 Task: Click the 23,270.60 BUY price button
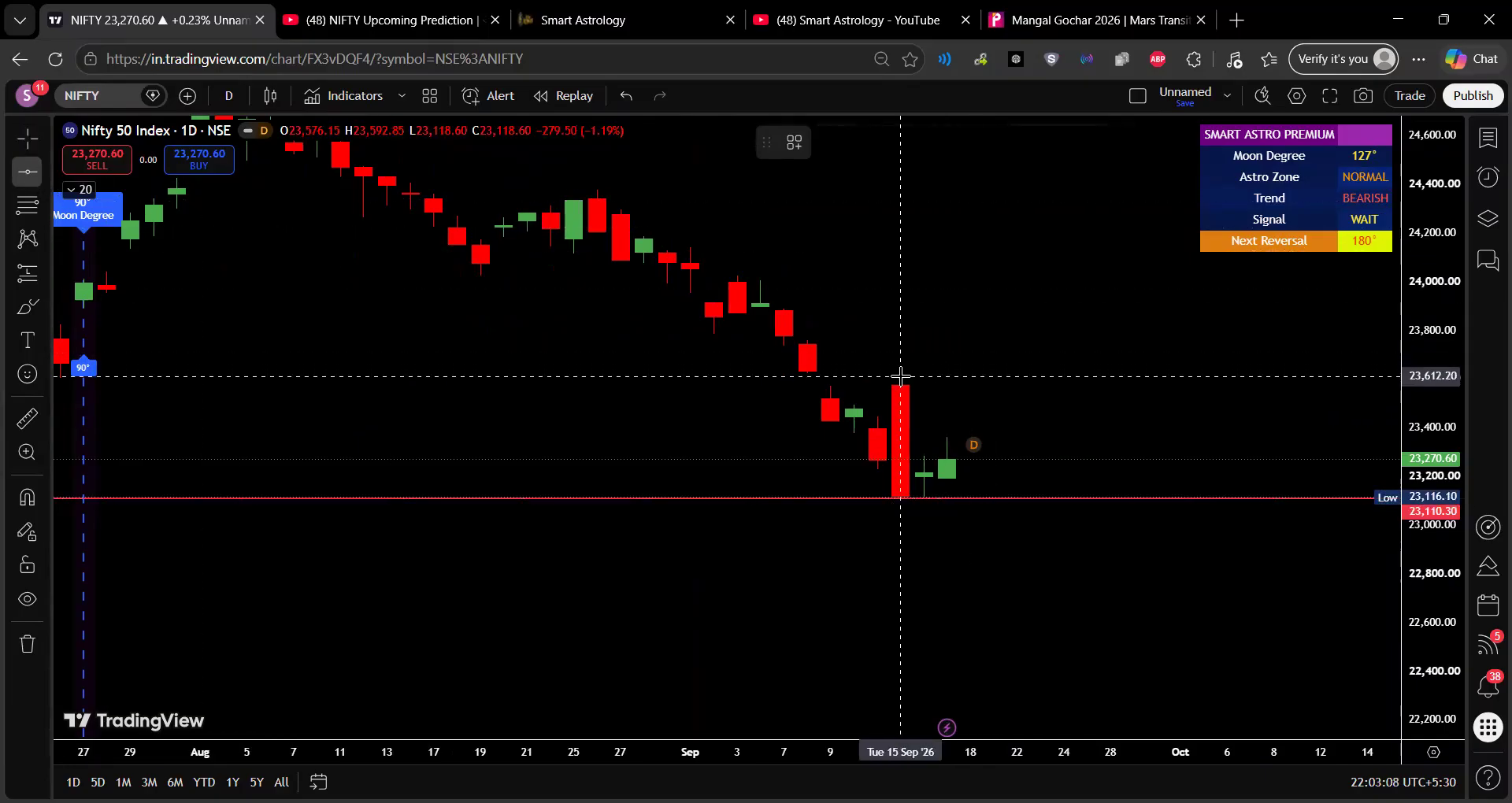199,159
